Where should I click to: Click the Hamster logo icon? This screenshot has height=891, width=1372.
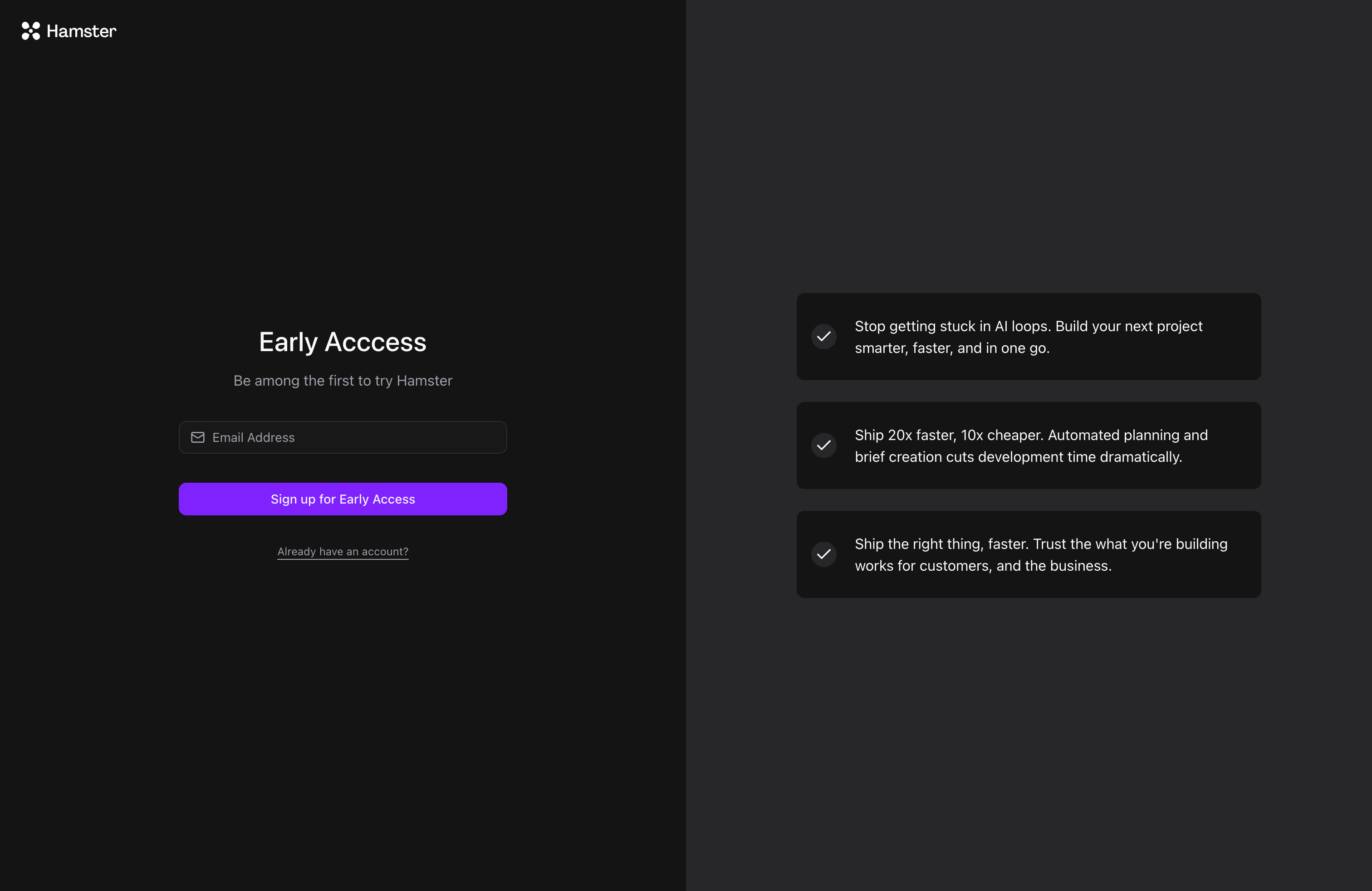30,31
